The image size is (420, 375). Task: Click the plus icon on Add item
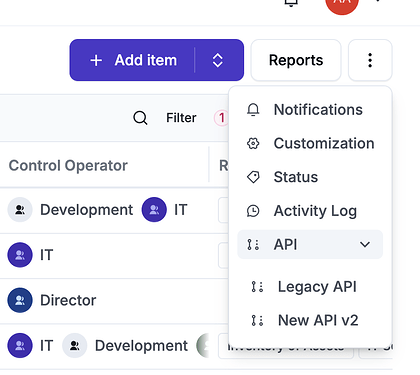click(96, 60)
